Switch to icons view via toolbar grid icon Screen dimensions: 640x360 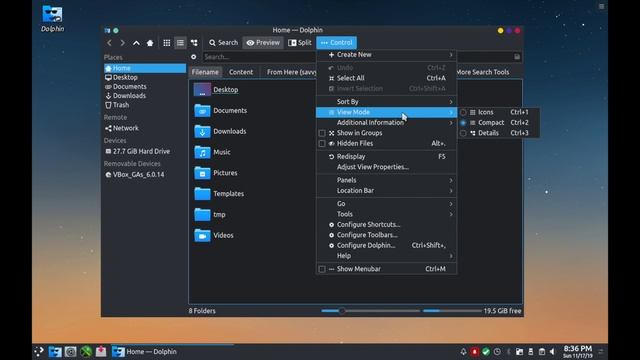[167, 43]
